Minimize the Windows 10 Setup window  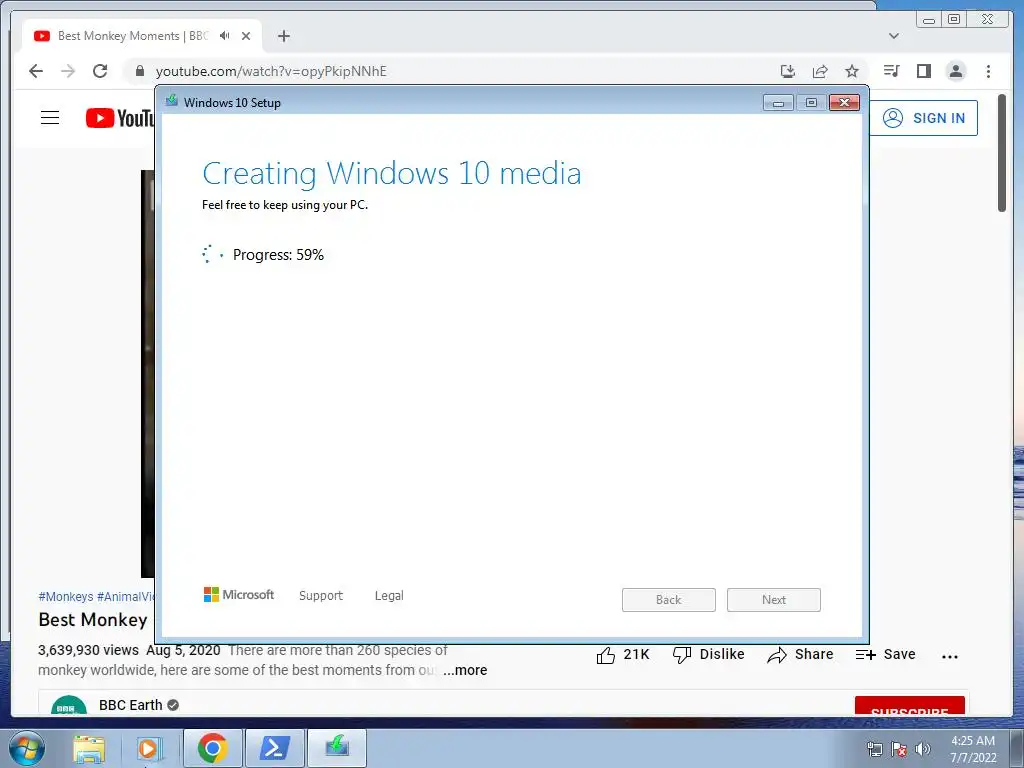(778, 103)
